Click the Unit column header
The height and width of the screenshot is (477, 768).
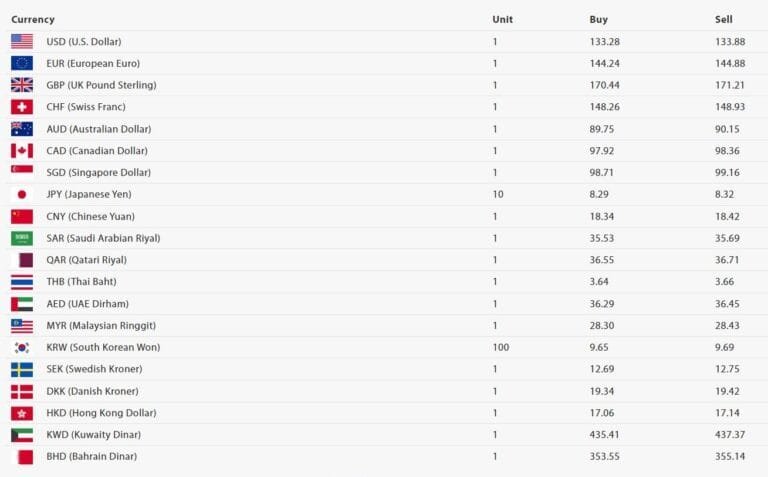[502, 19]
